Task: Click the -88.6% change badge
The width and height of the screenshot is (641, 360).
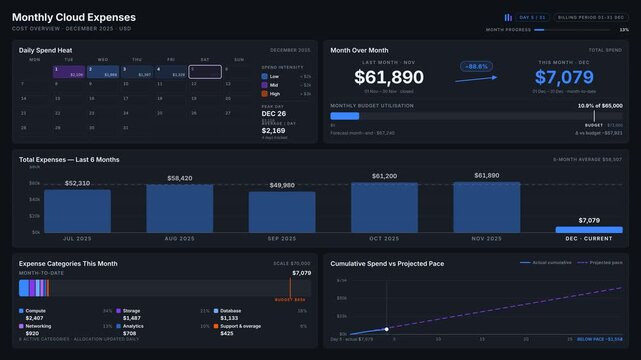Action: coord(476,66)
